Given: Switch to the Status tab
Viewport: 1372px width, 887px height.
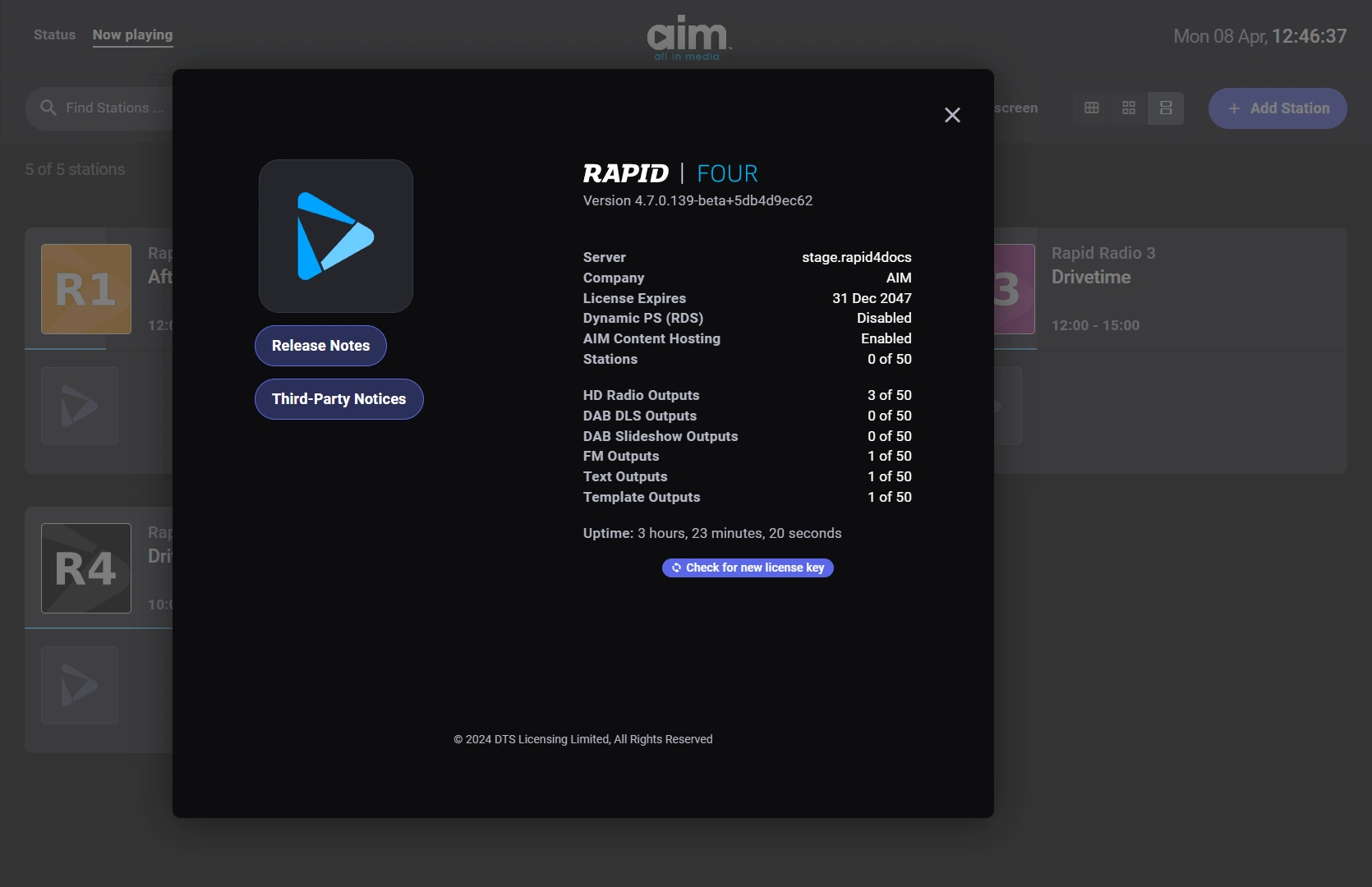Looking at the screenshot, I should 54,34.
